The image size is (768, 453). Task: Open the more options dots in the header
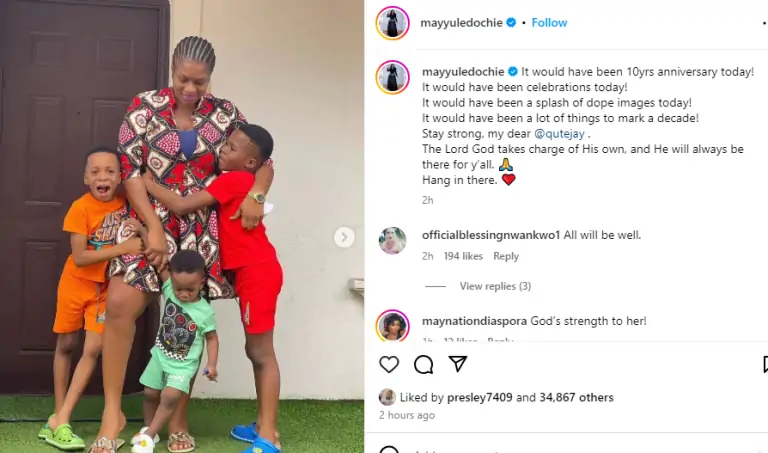764,23
